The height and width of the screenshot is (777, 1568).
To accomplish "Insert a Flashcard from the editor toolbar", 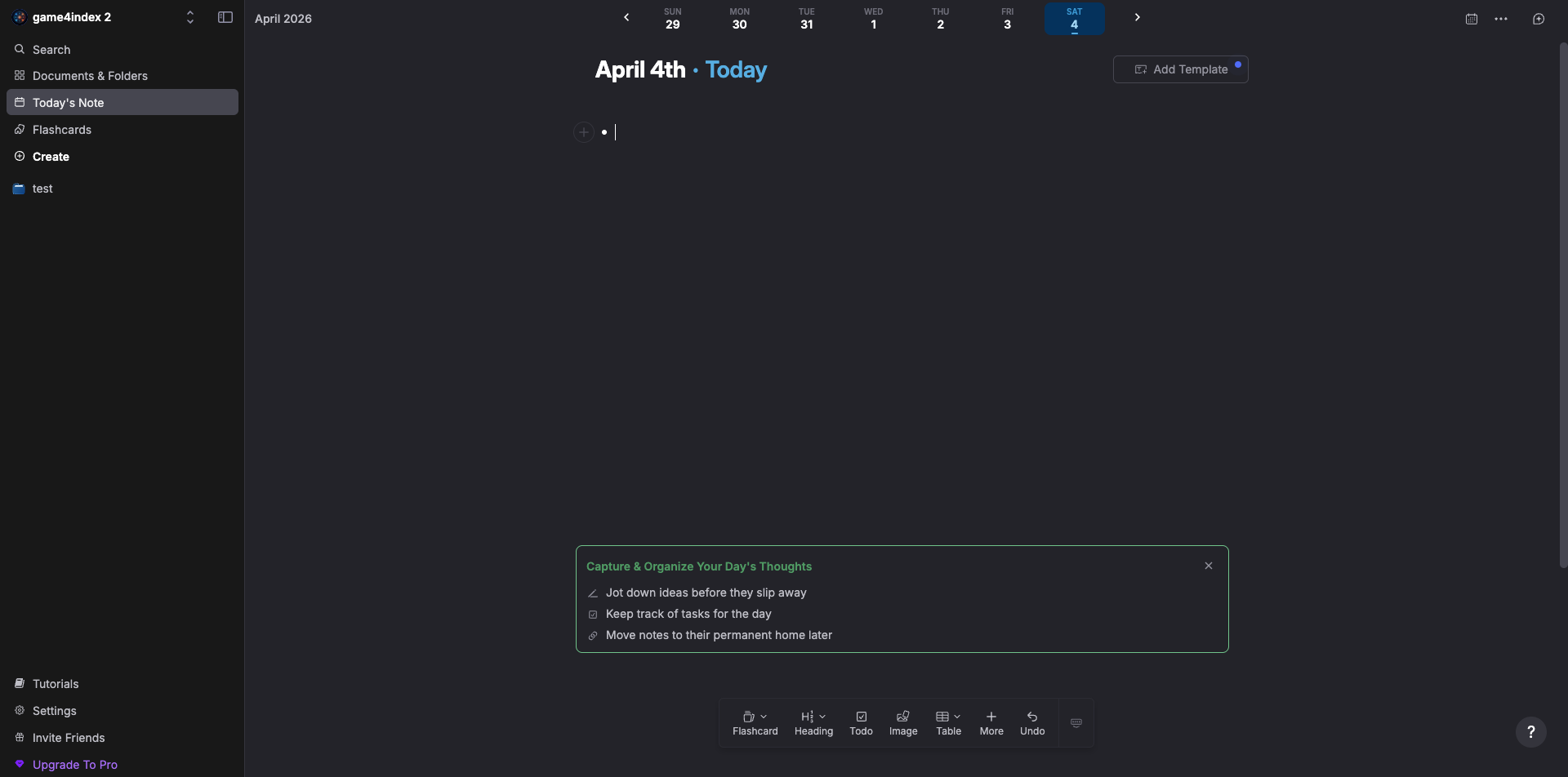I will [755, 722].
